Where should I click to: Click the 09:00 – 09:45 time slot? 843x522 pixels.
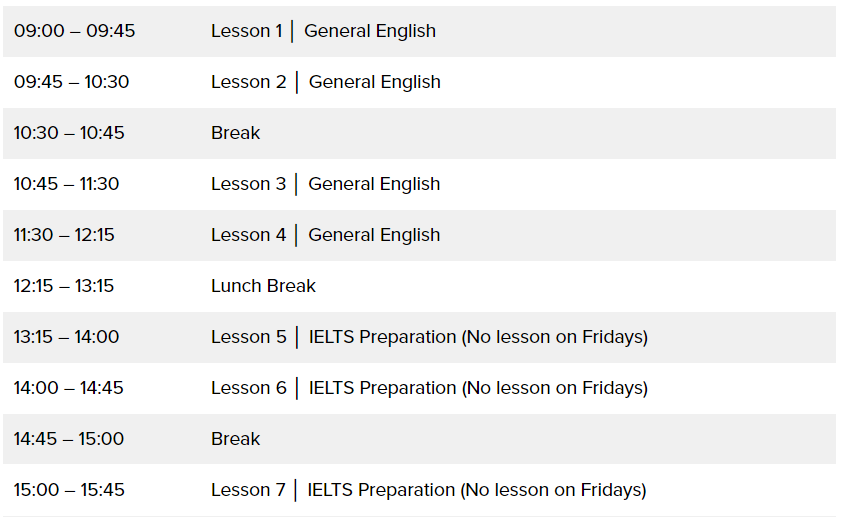click(x=74, y=31)
